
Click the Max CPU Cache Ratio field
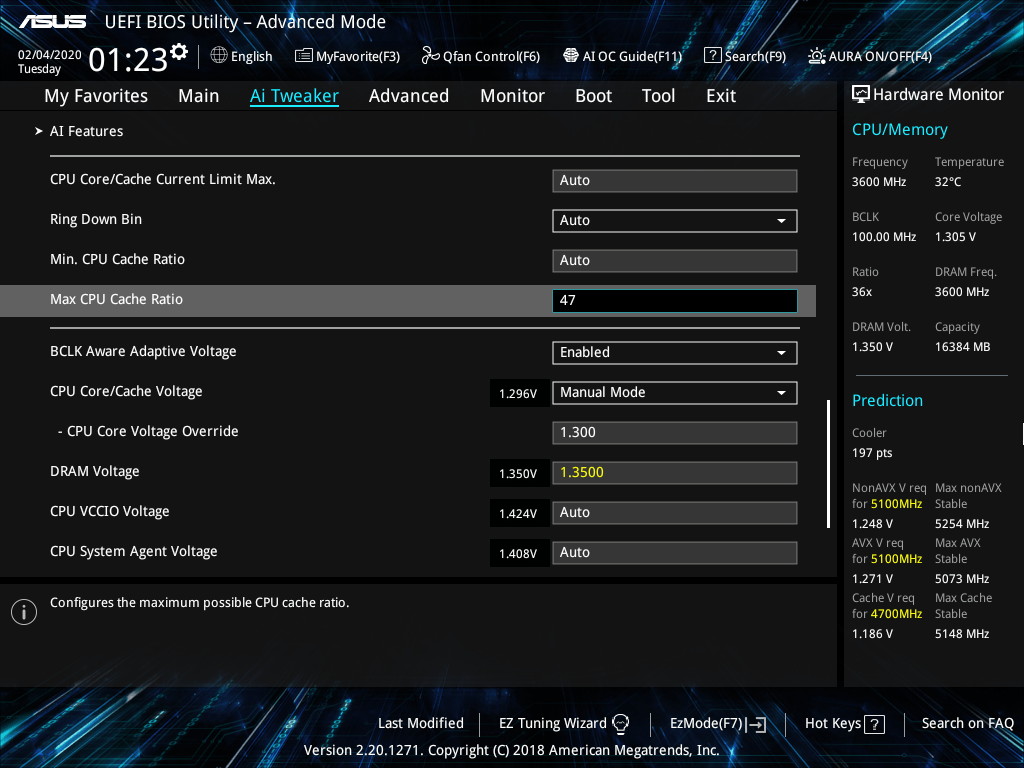point(675,300)
